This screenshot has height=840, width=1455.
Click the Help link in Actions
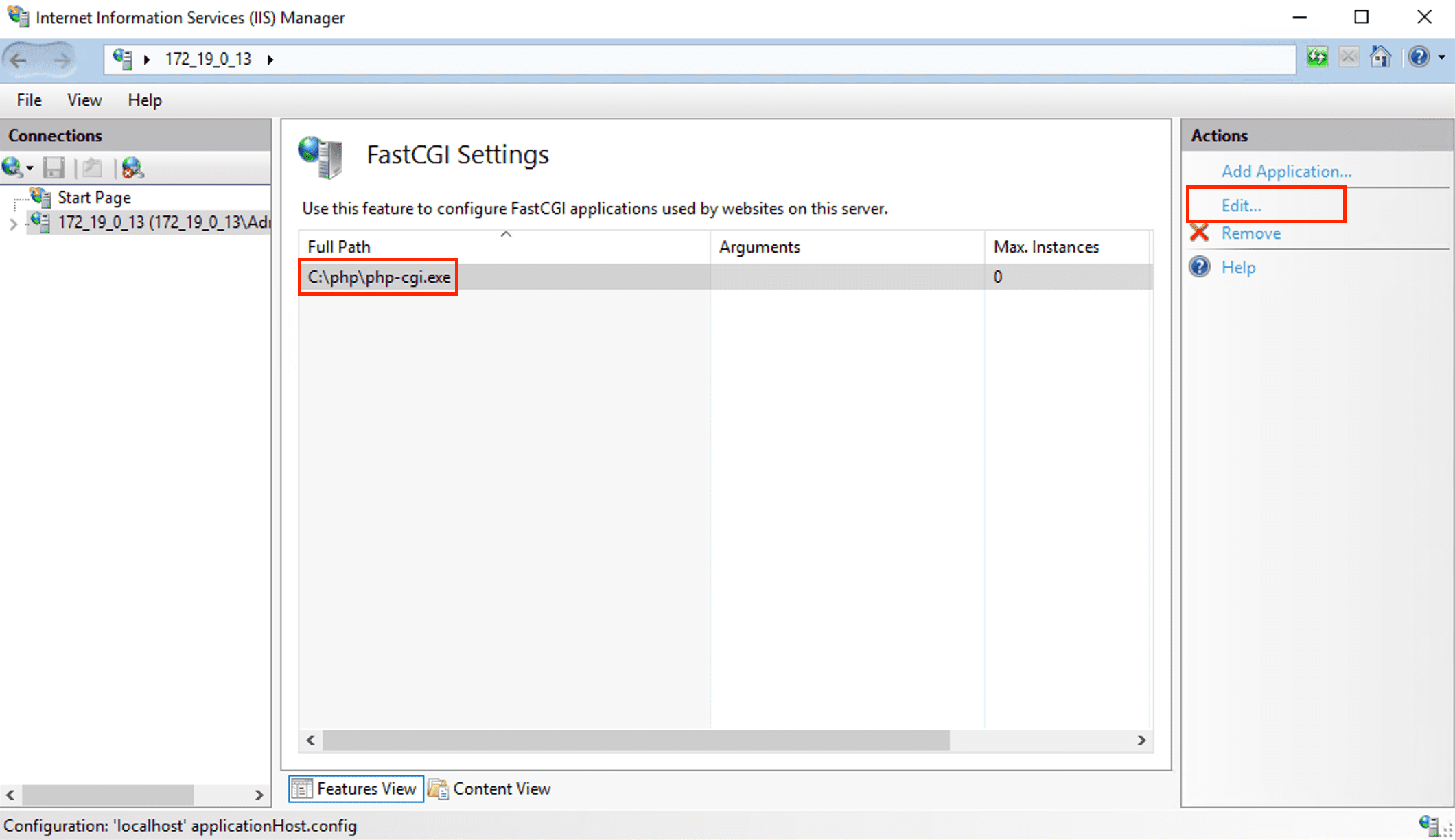[1239, 267]
